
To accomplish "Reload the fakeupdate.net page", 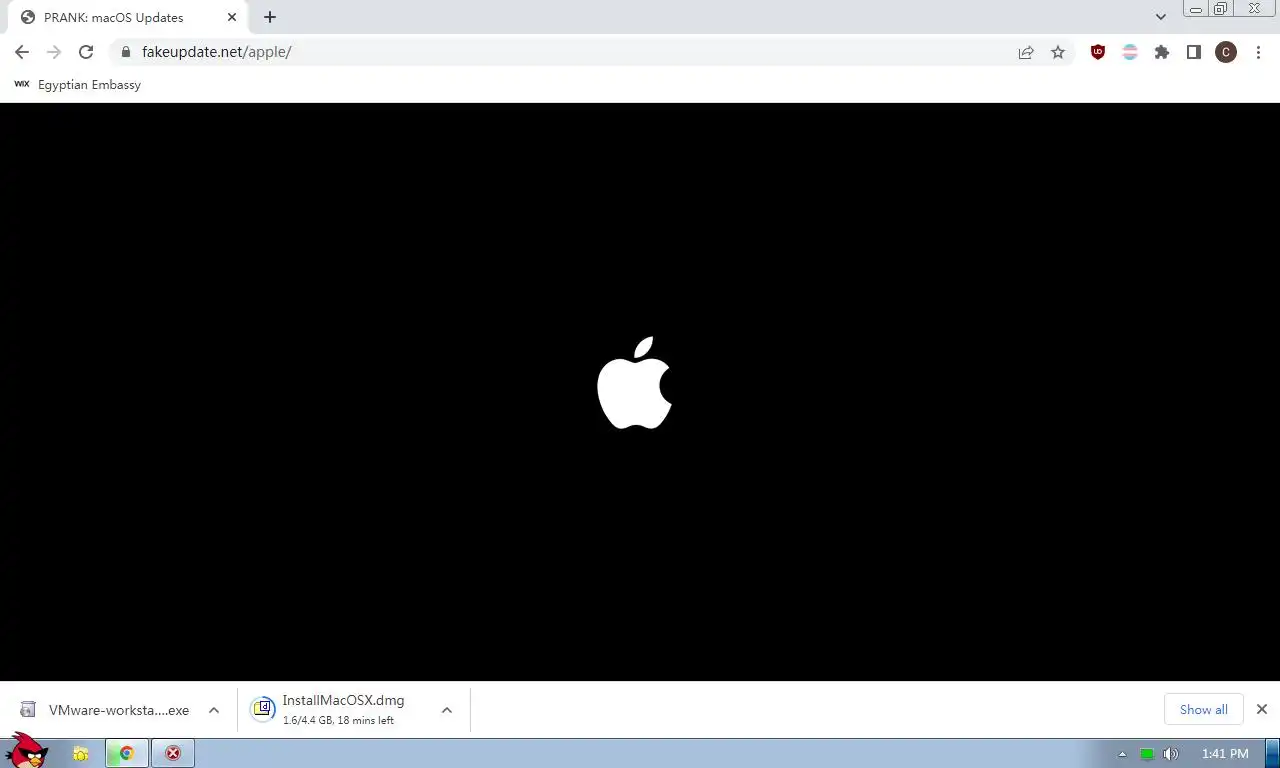I will [x=86, y=52].
